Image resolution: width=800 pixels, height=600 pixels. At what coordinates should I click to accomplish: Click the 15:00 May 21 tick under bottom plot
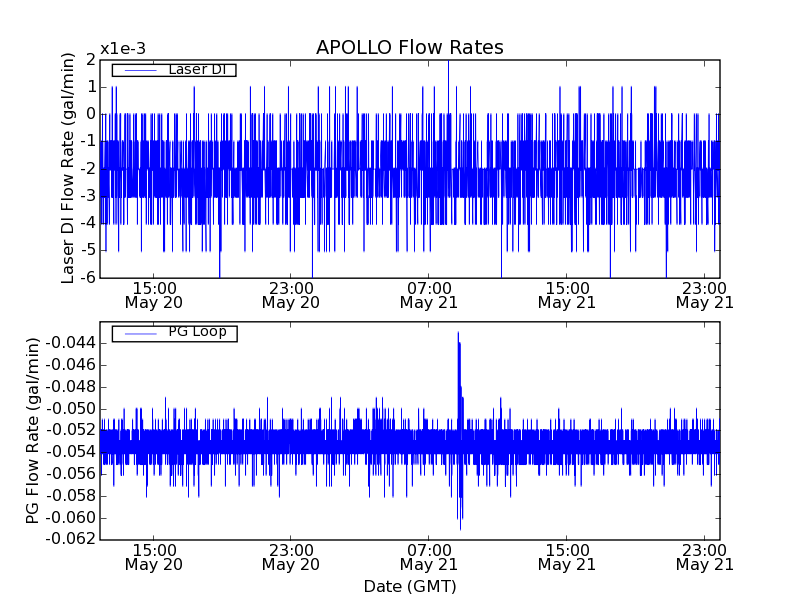(x=566, y=557)
